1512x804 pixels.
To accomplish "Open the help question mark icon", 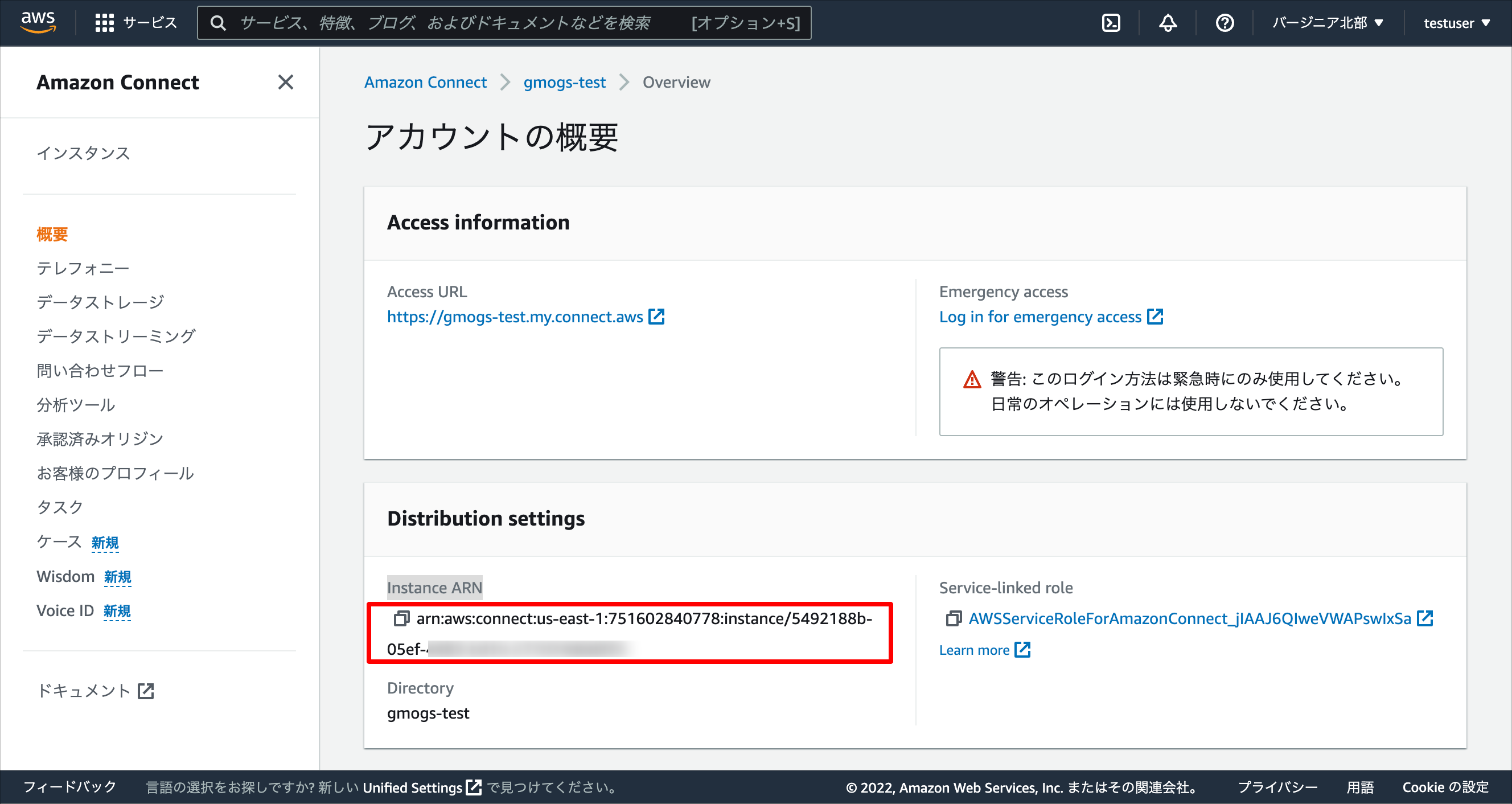I will 1225,23.
